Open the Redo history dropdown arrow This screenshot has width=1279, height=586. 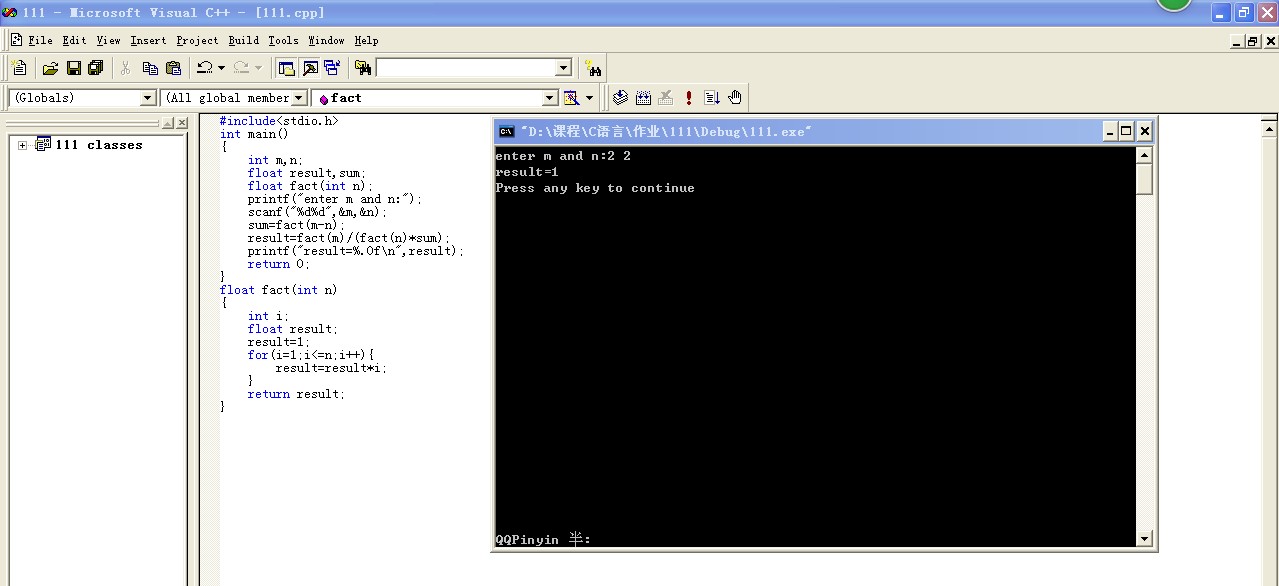click(x=258, y=68)
